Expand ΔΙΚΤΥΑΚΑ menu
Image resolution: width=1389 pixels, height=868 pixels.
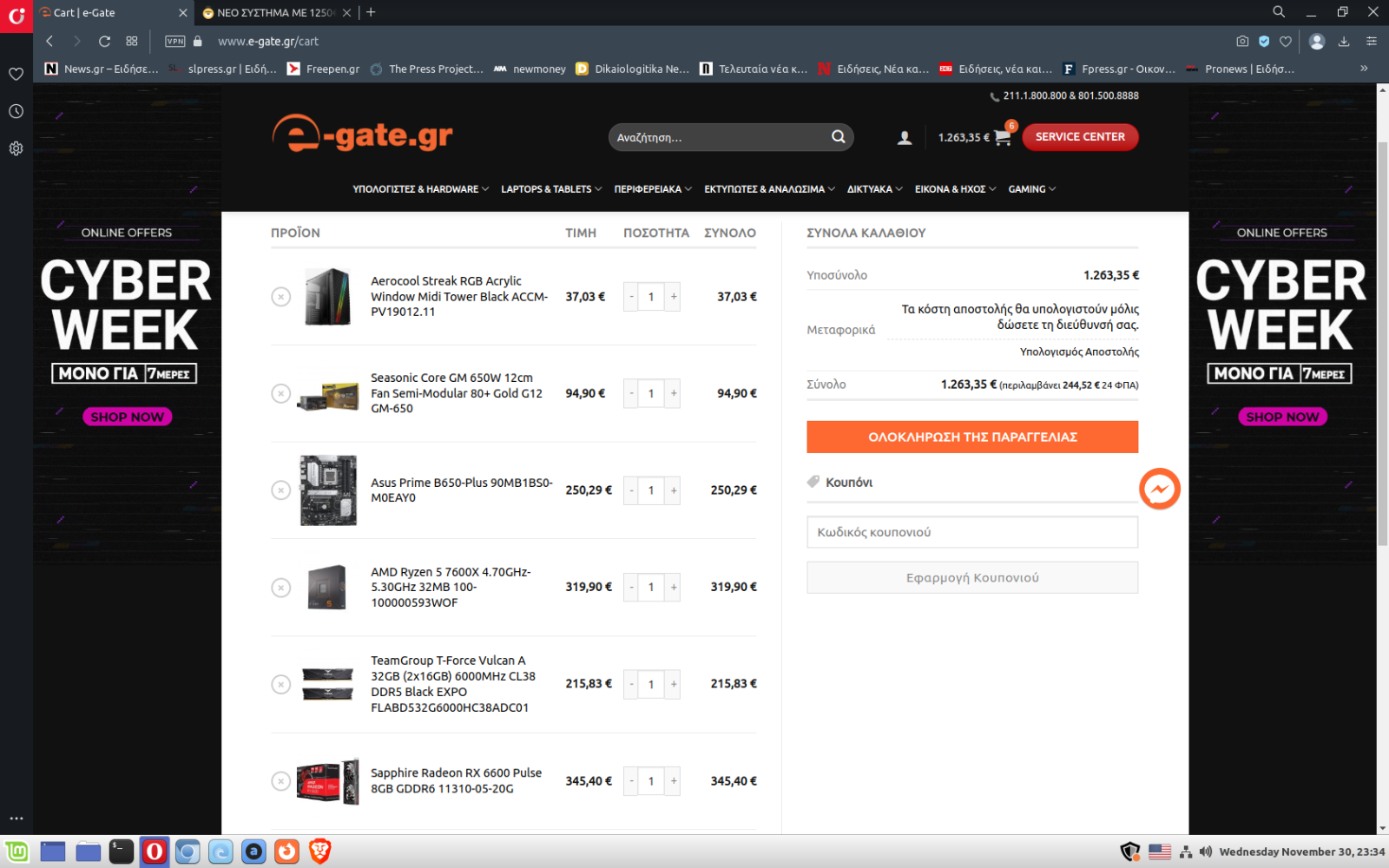[874, 189]
